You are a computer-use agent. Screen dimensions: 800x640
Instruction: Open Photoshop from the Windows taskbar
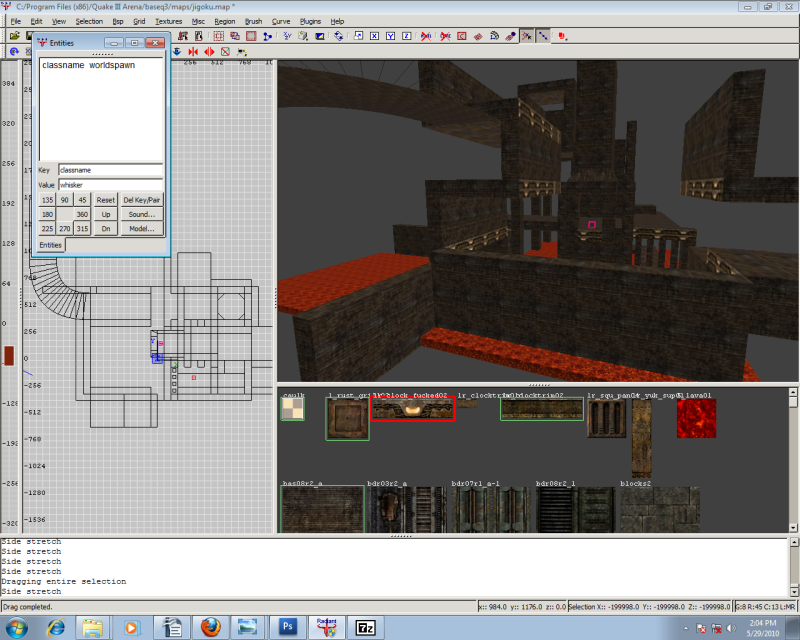288,627
